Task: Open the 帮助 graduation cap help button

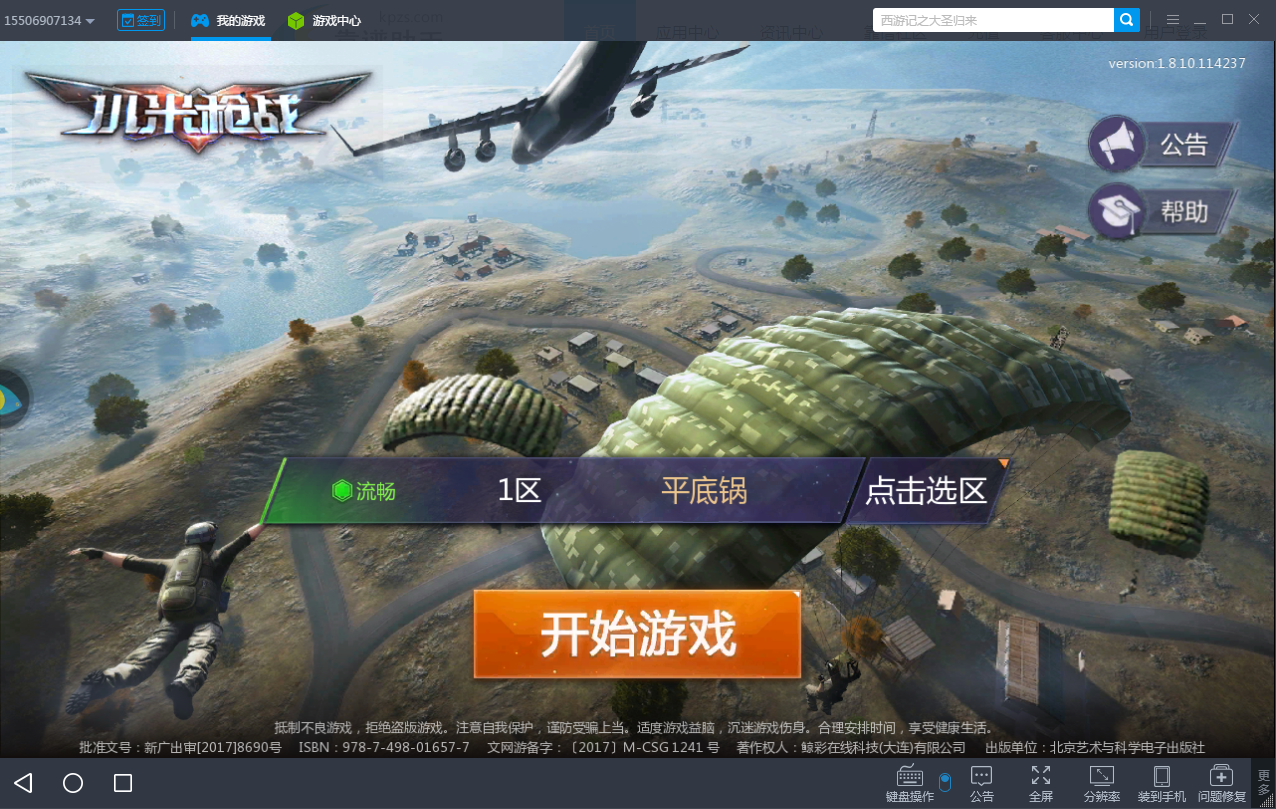Action: (x=1162, y=211)
